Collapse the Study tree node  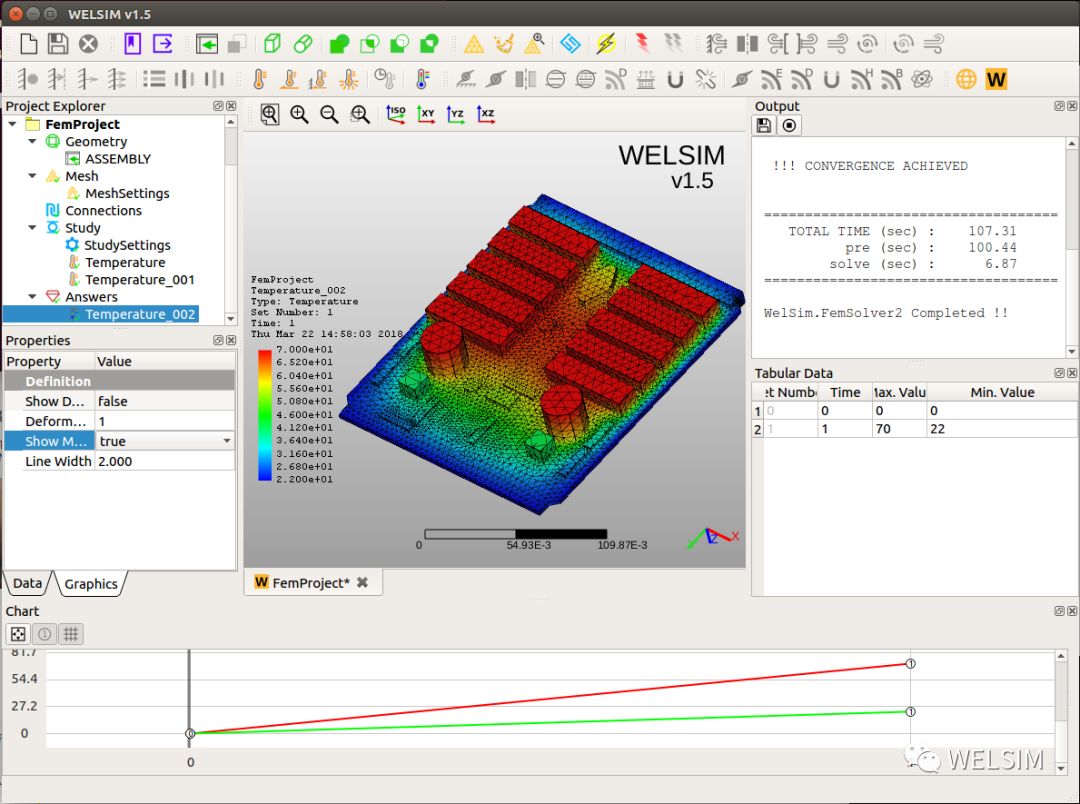[32, 227]
